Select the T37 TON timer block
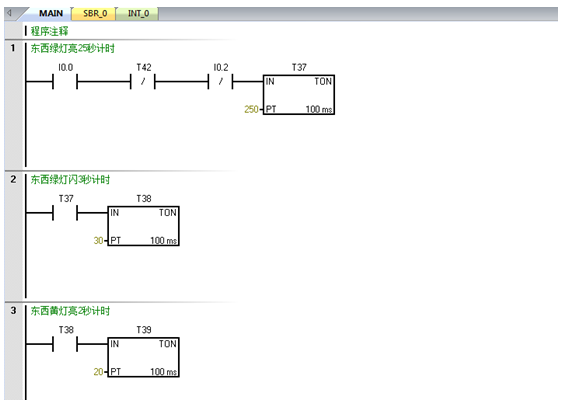 [299, 95]
